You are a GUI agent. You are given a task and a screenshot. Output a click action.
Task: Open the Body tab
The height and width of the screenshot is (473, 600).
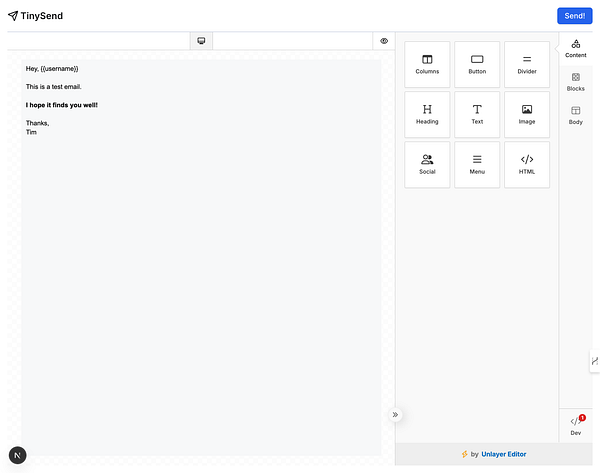tap(576, 115)
